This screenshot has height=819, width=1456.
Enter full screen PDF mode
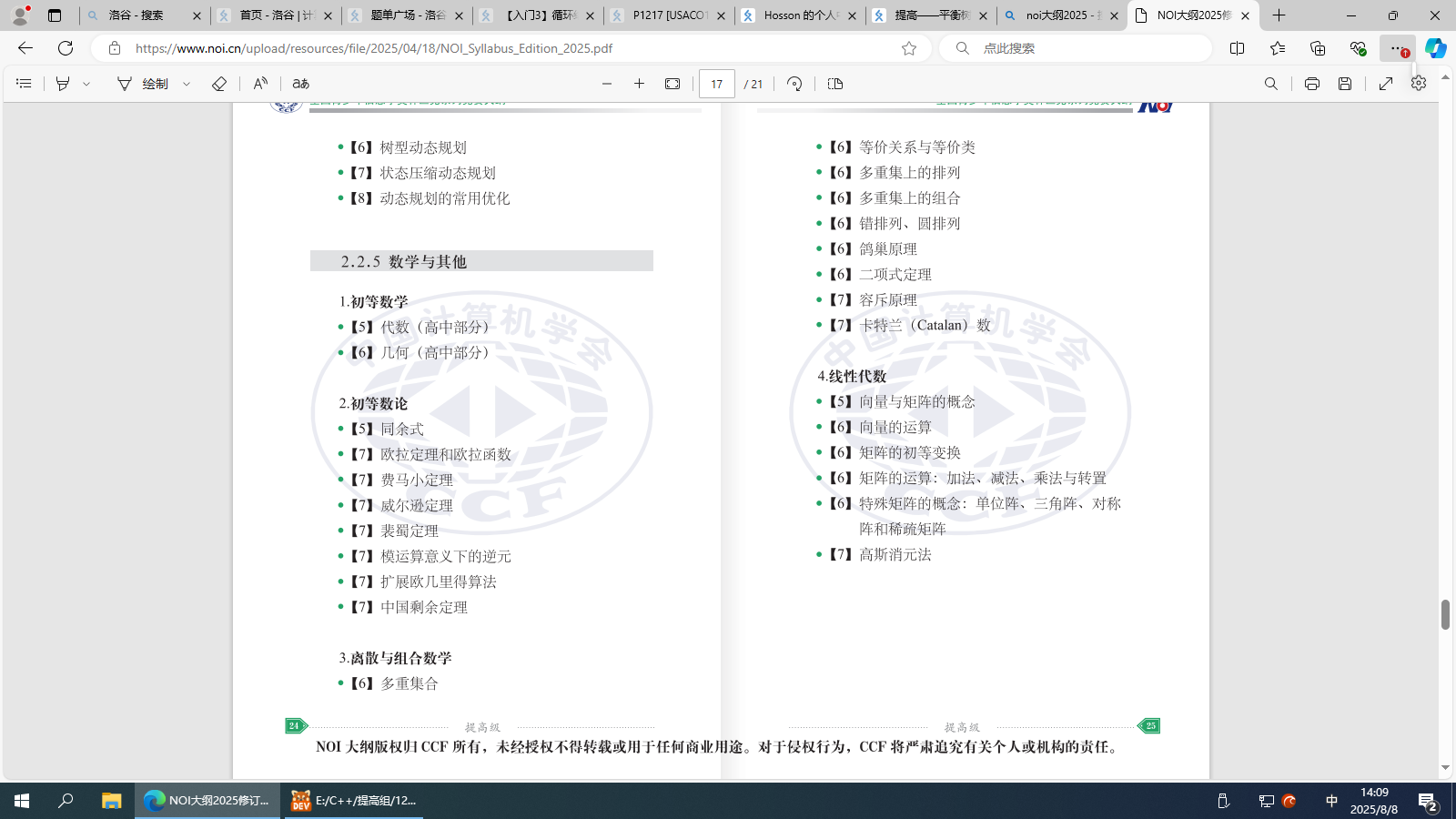1386,84
